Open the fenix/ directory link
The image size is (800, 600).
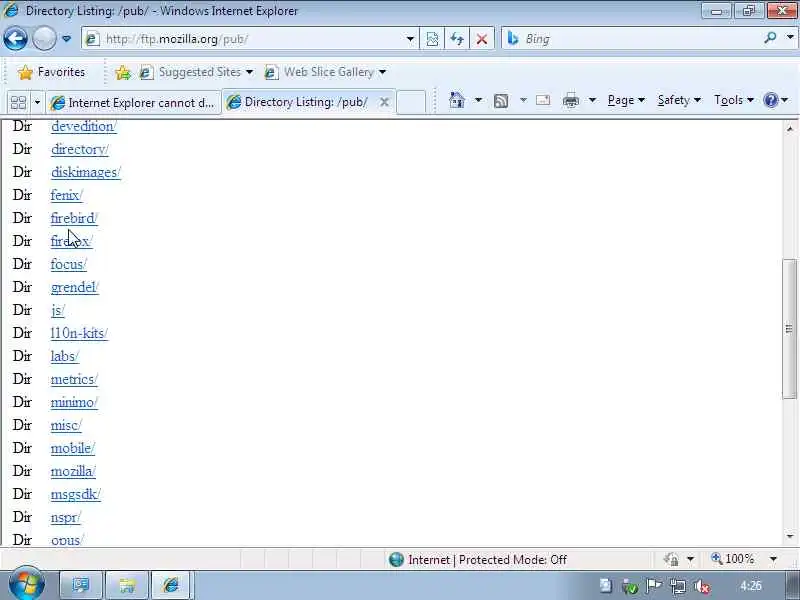pos(66,195)
